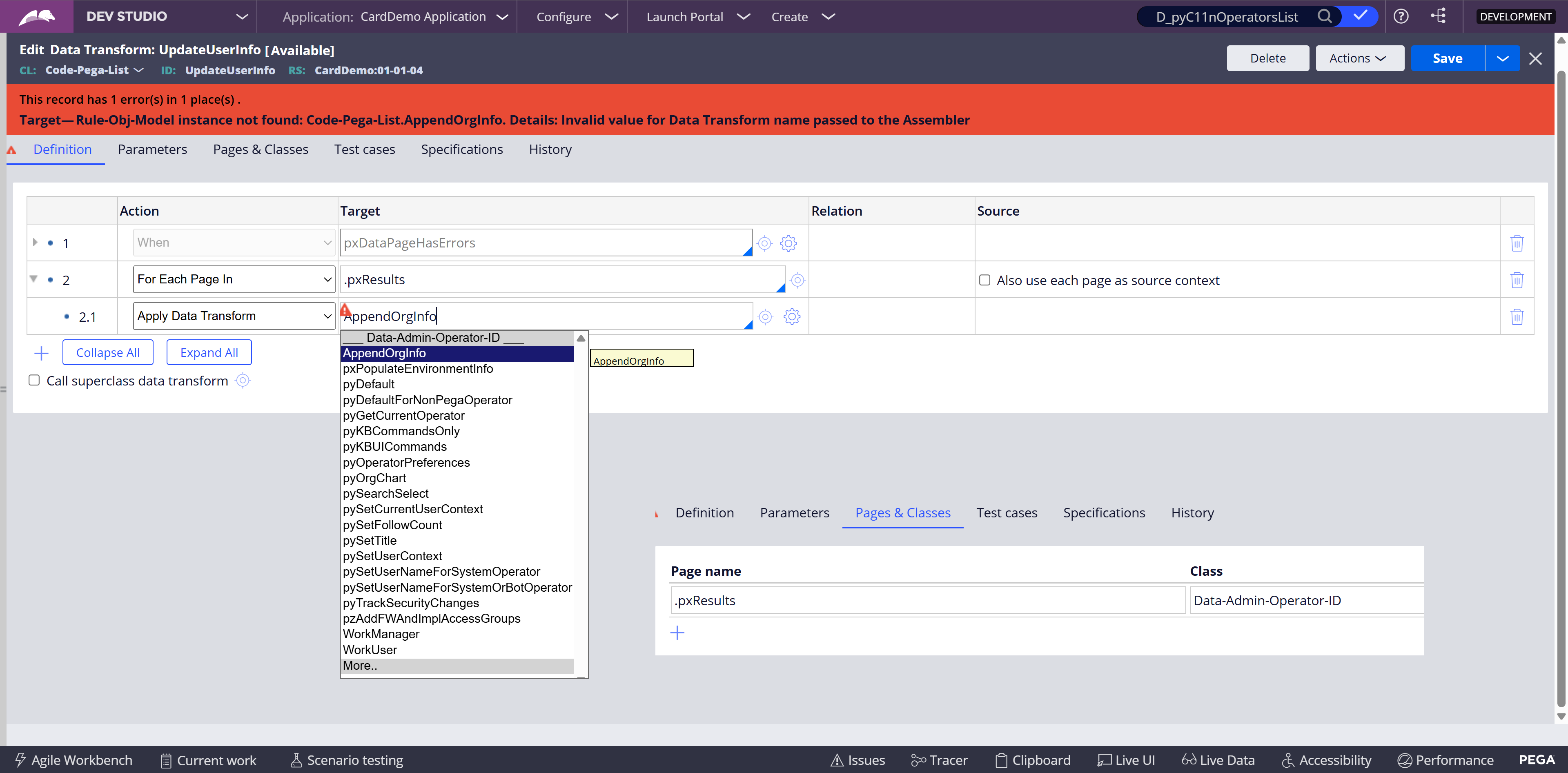Select pyOrgChart from the suggestion list

click(x=374, y=478)
